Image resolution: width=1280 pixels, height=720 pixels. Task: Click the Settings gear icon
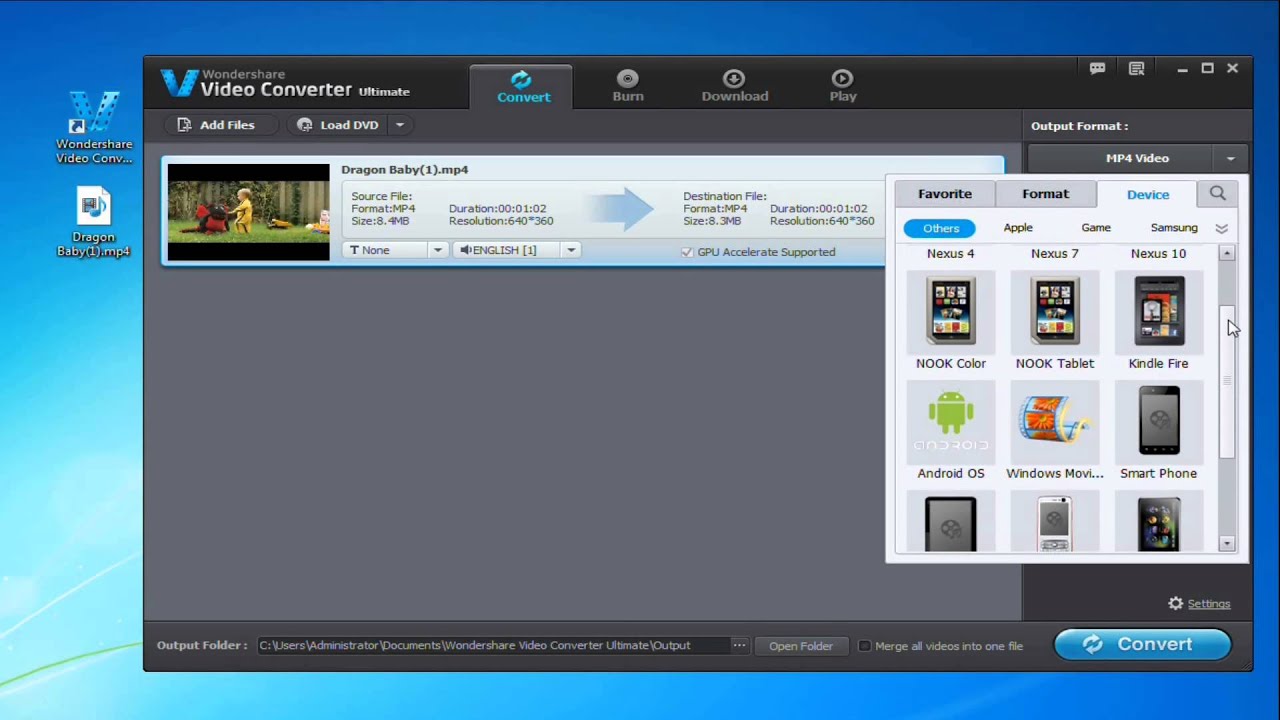coord(1176,603)
